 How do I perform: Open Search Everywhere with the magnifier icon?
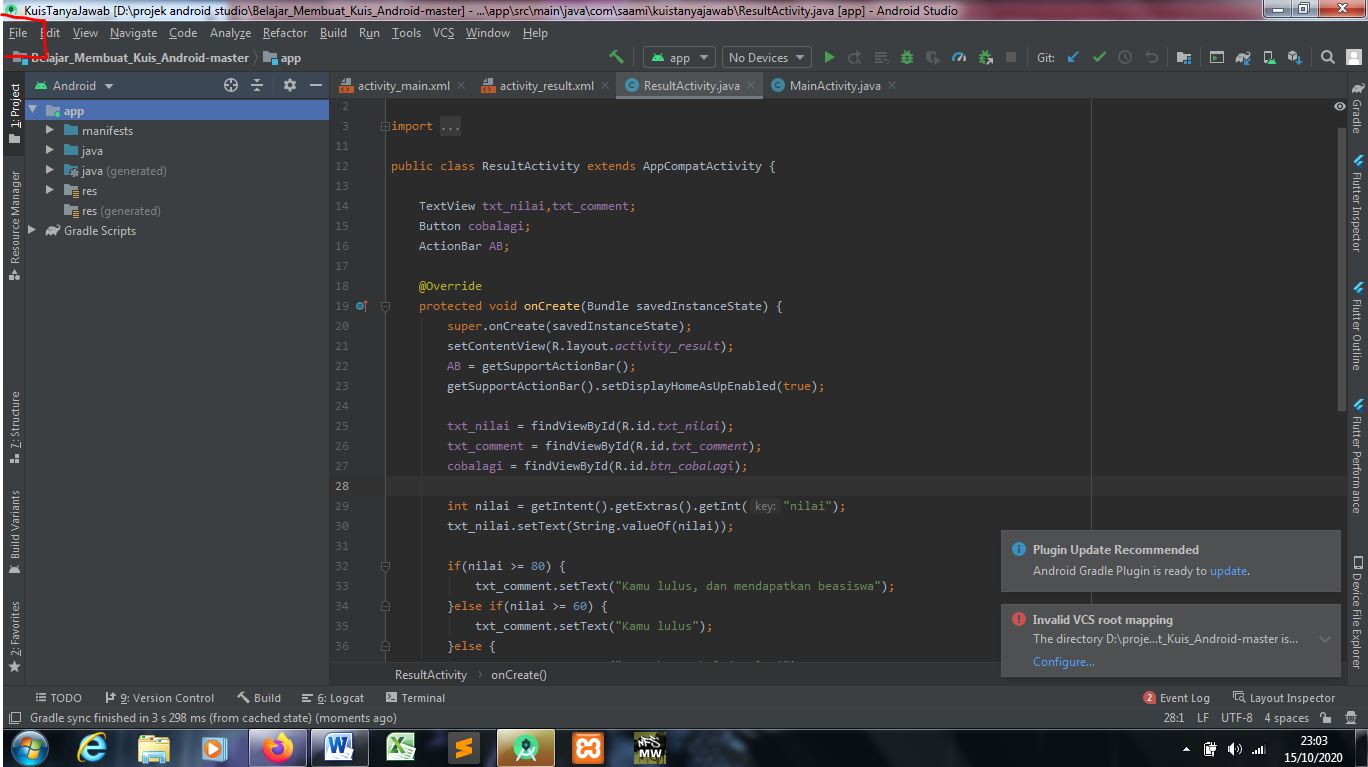click(1327, 57)
